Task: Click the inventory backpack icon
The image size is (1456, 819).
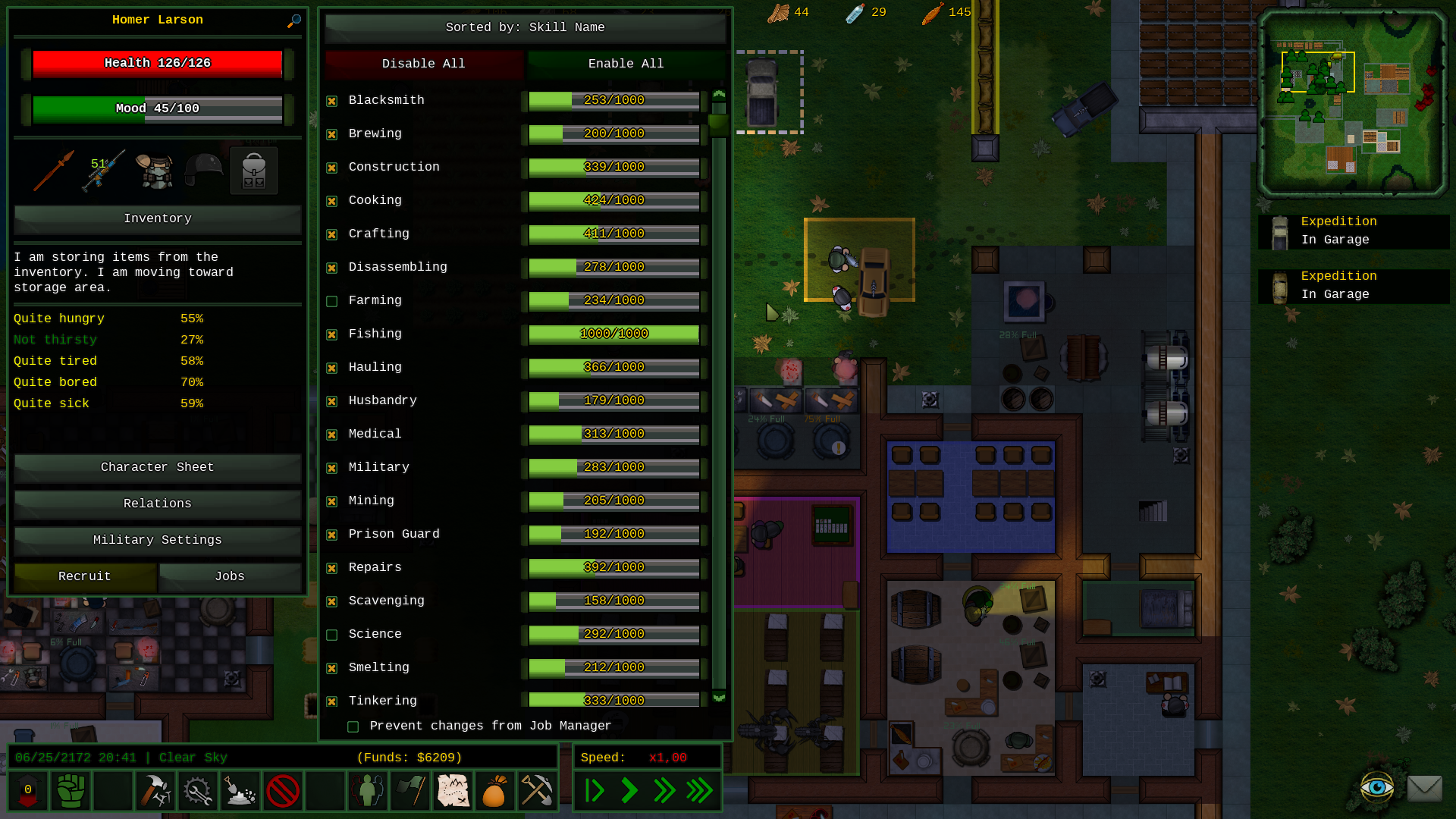Action: point(252,171)
